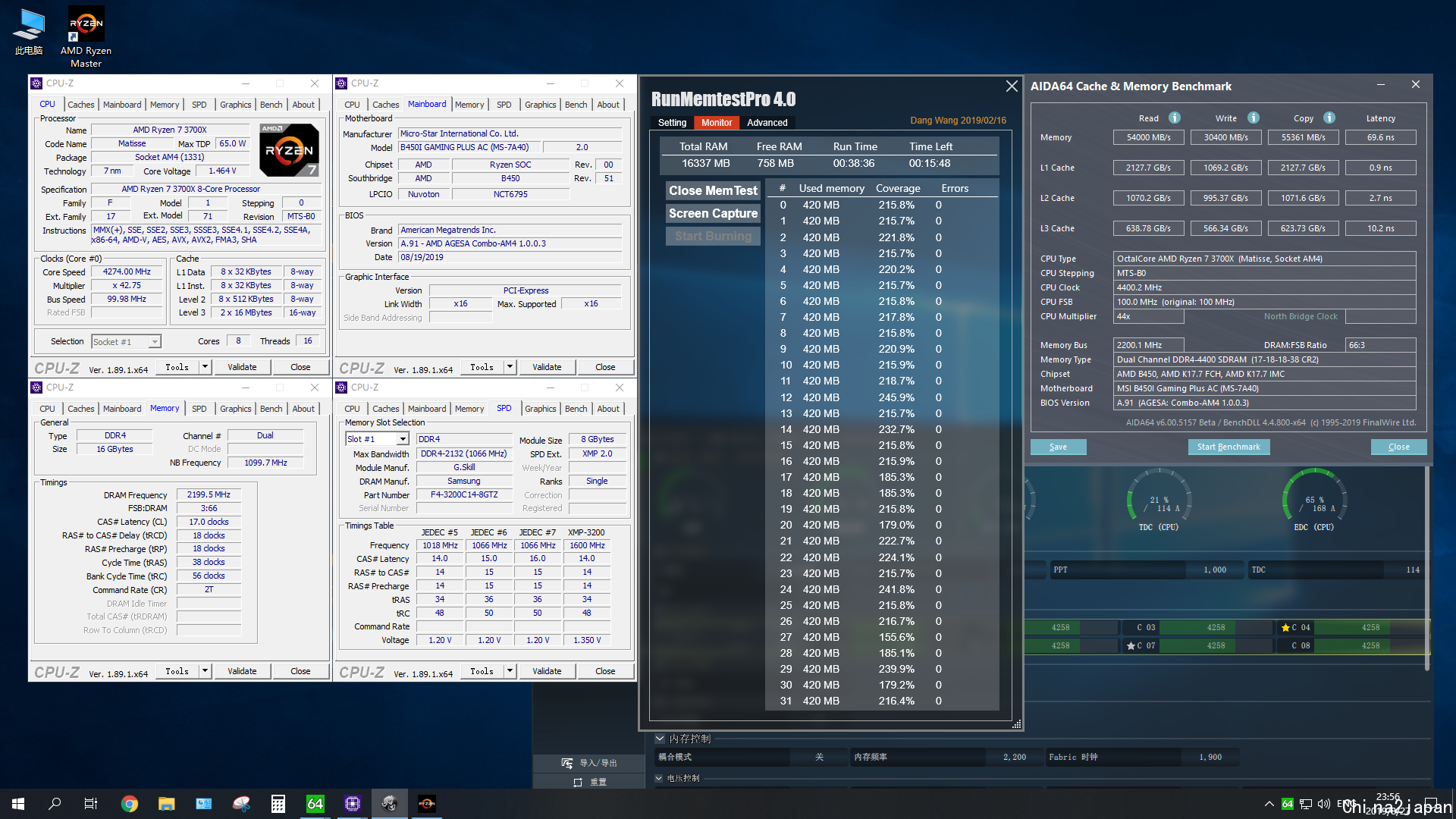Switch to Advanced tab in RunMemtestPro
The image size is (1456, 819).
pos(767,123)
